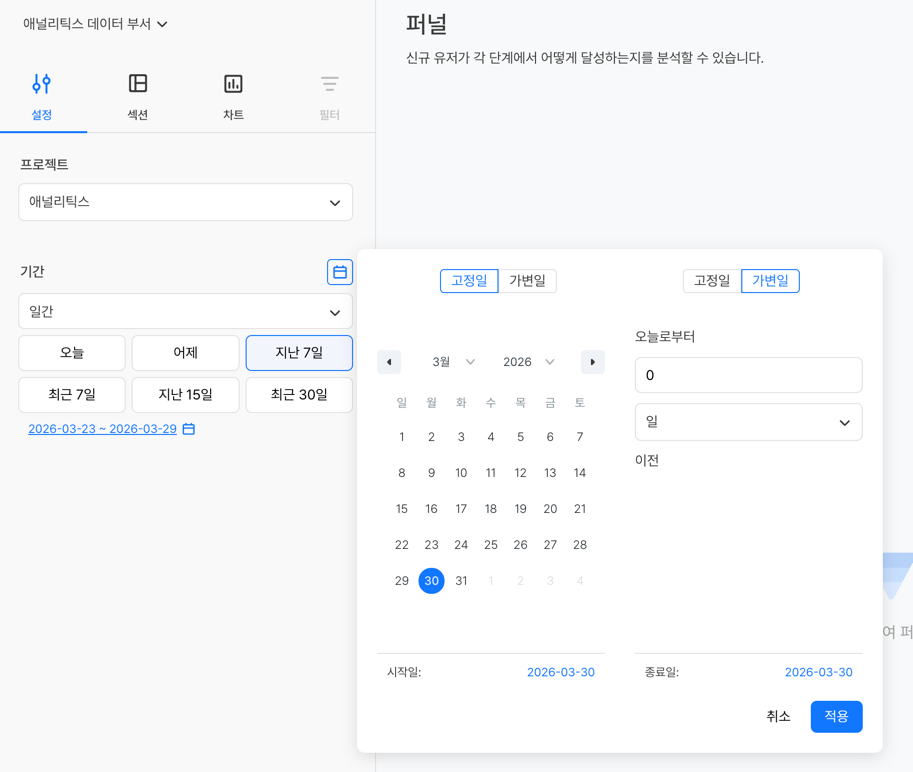Open the 섹션 layout icon tab
This screenshot has height=772, width=913.
[138, 84]
